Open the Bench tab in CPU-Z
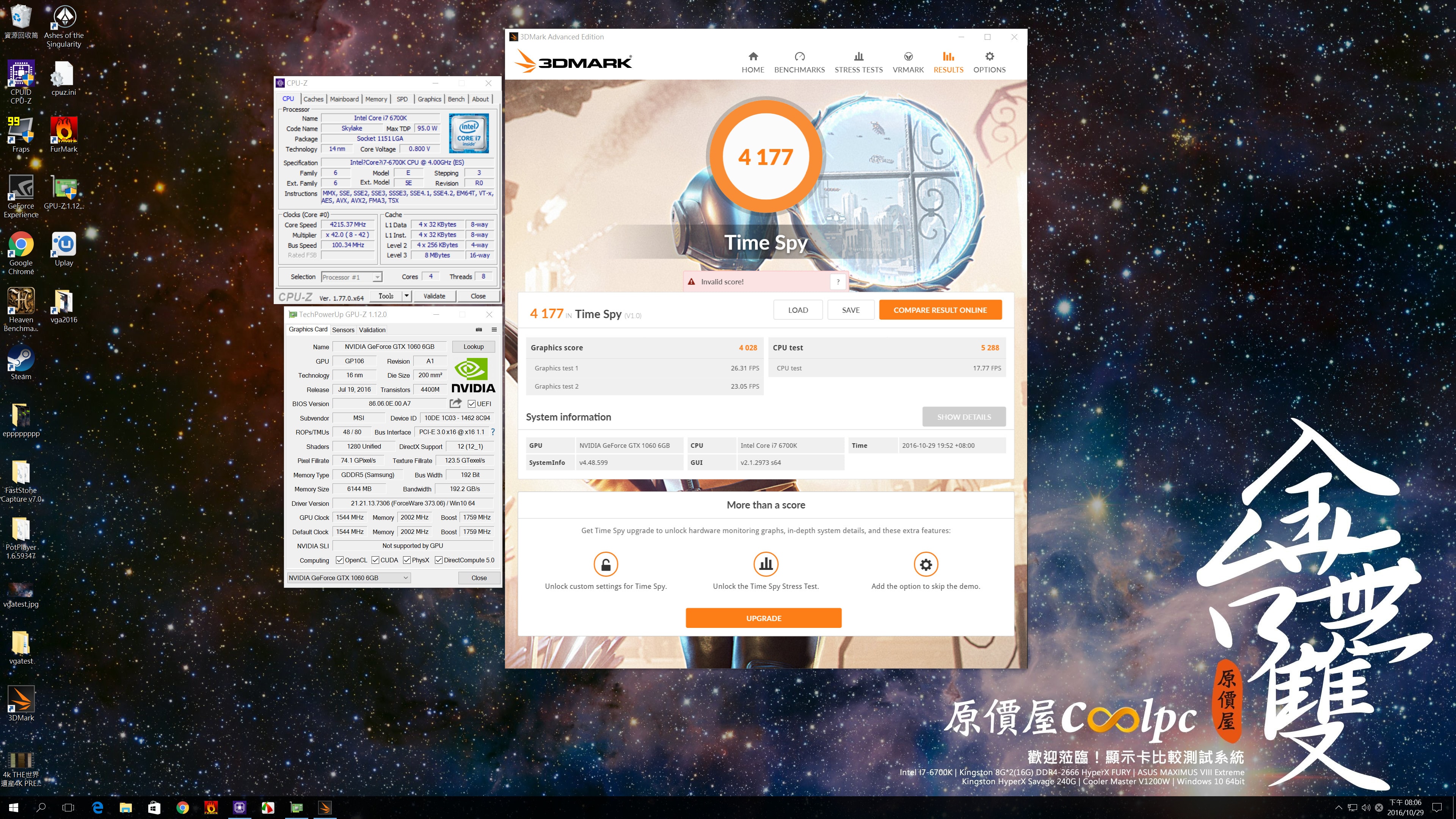 [x=456, y=99]
